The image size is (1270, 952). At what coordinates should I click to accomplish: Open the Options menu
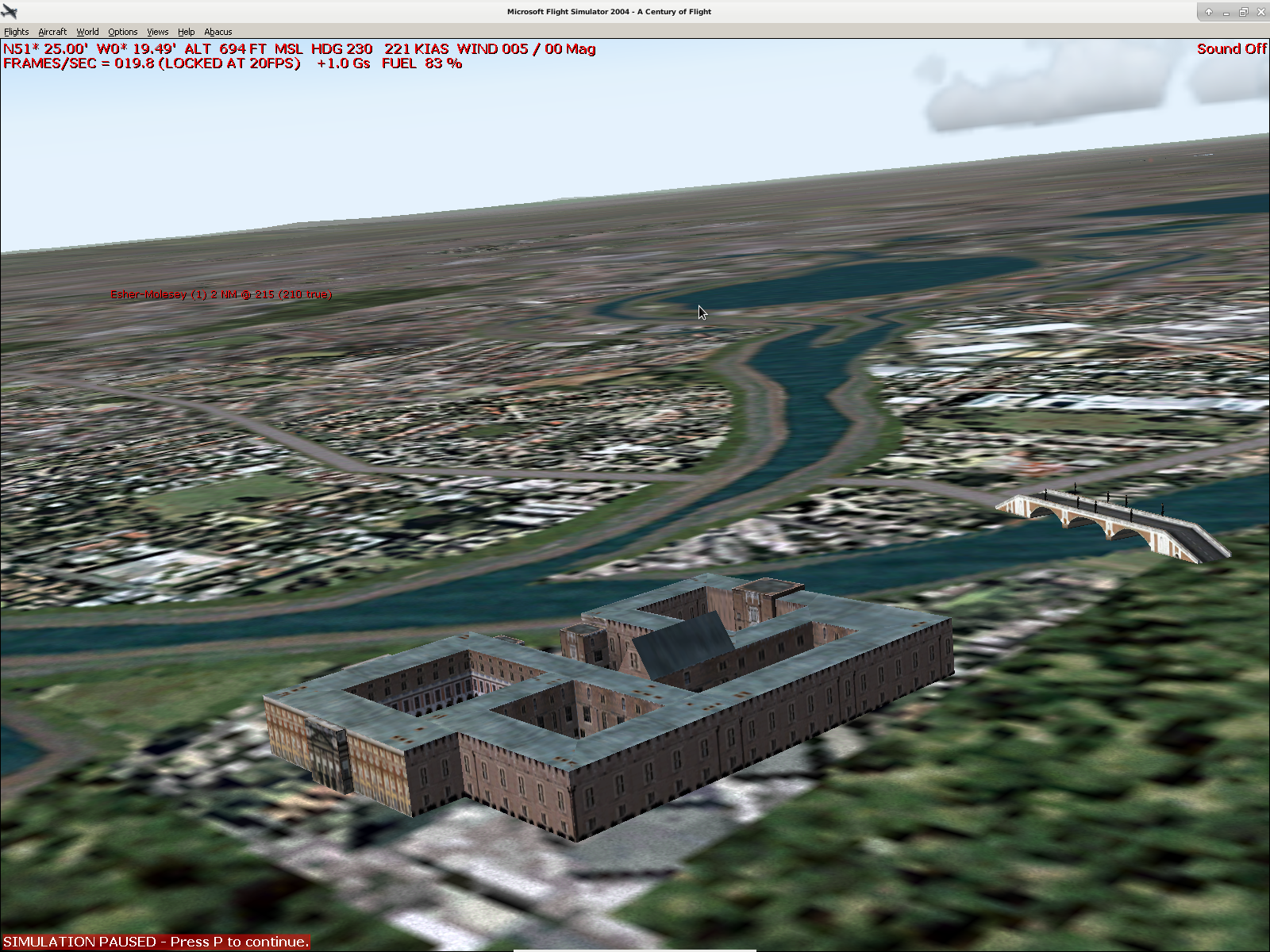point(122,32)
